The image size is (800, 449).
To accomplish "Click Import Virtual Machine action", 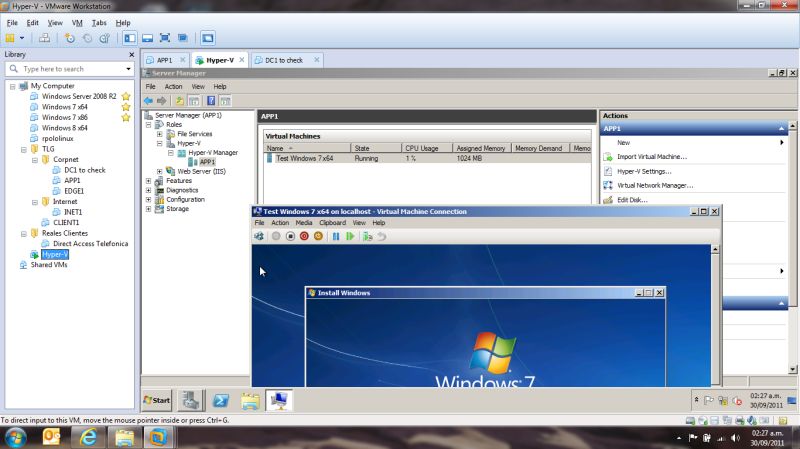I will click(652, 157).
